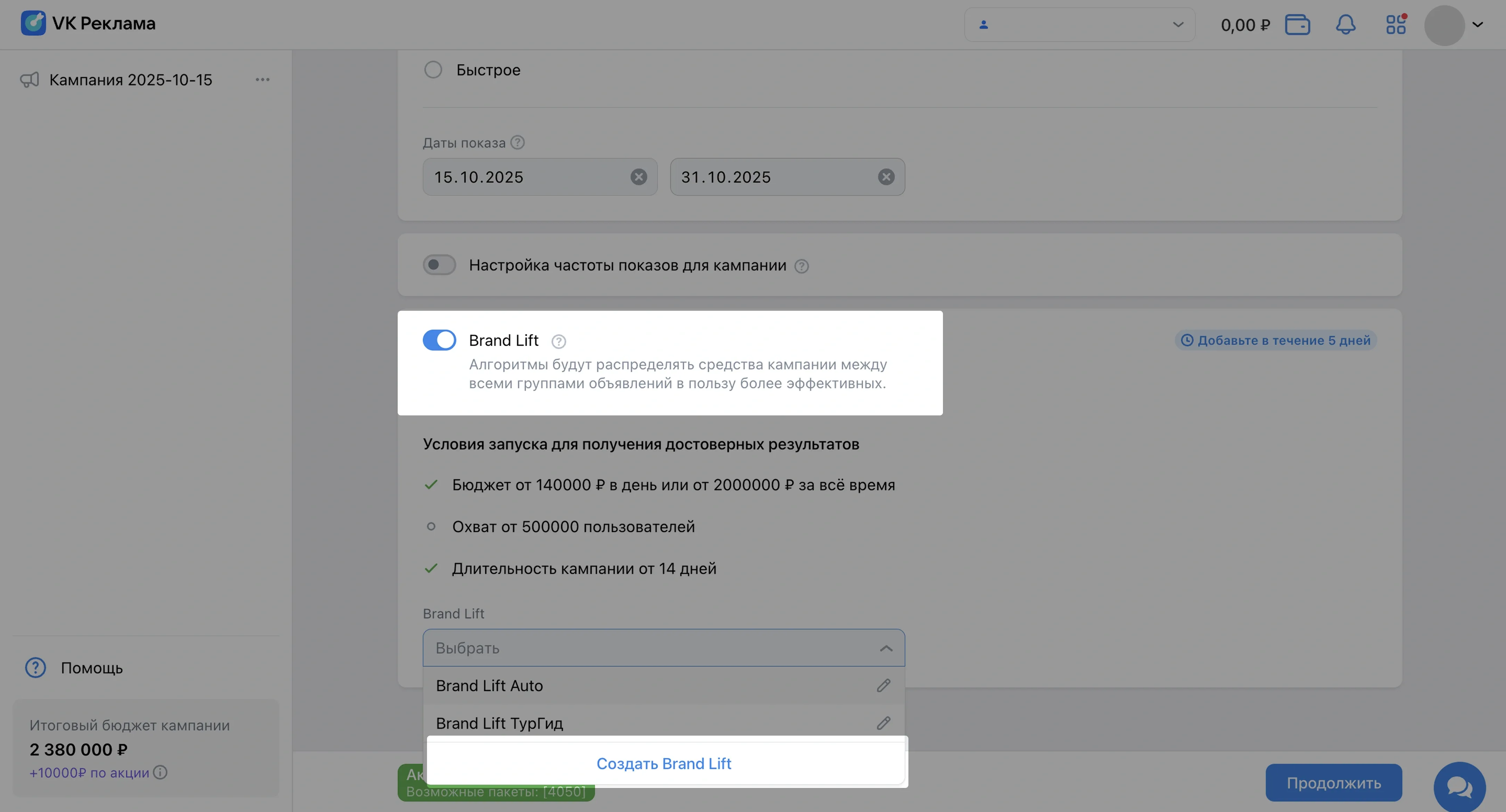Enable campaign frequency settings toggle
The height and width of the screenshot is (812, 1506).
tap(439, 265)
